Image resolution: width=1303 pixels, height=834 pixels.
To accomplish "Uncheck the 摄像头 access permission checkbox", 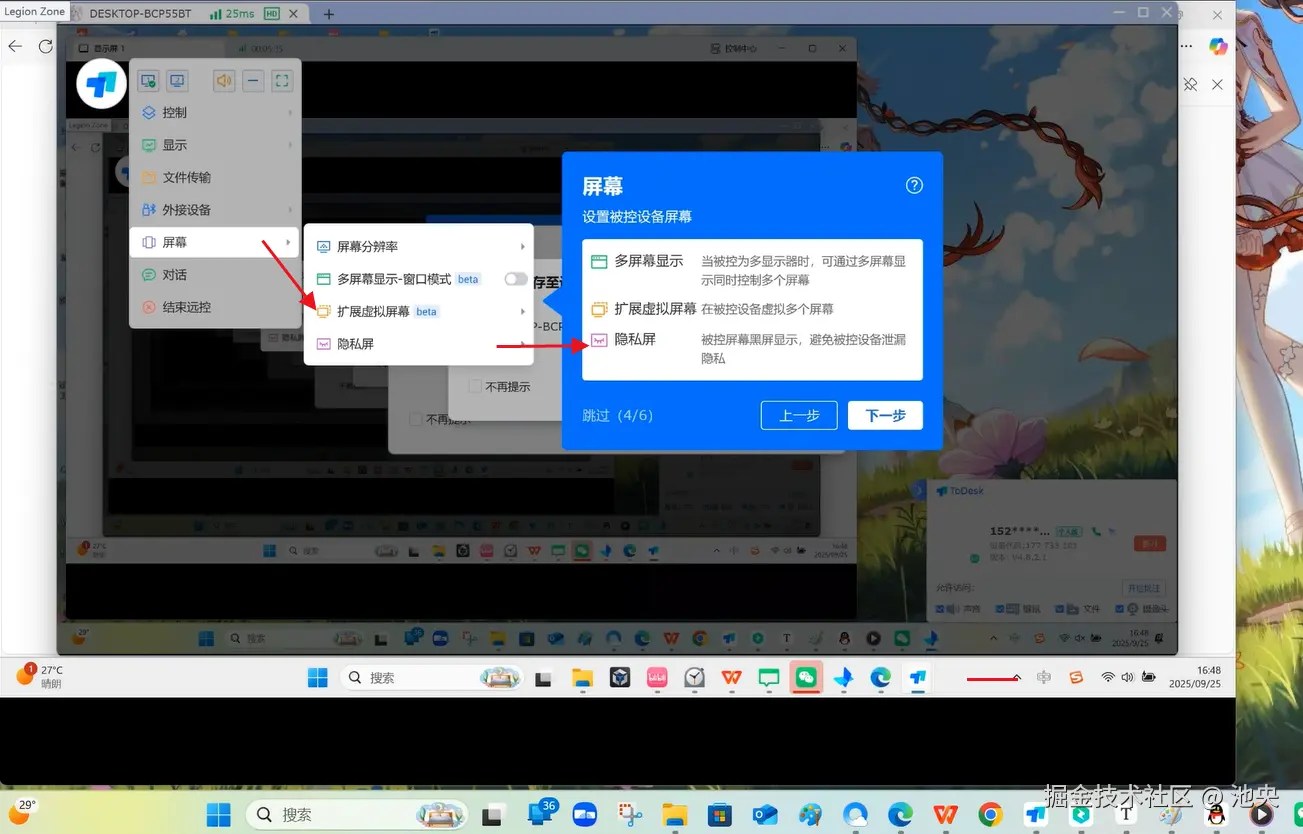I will [x=1119, y=609].
